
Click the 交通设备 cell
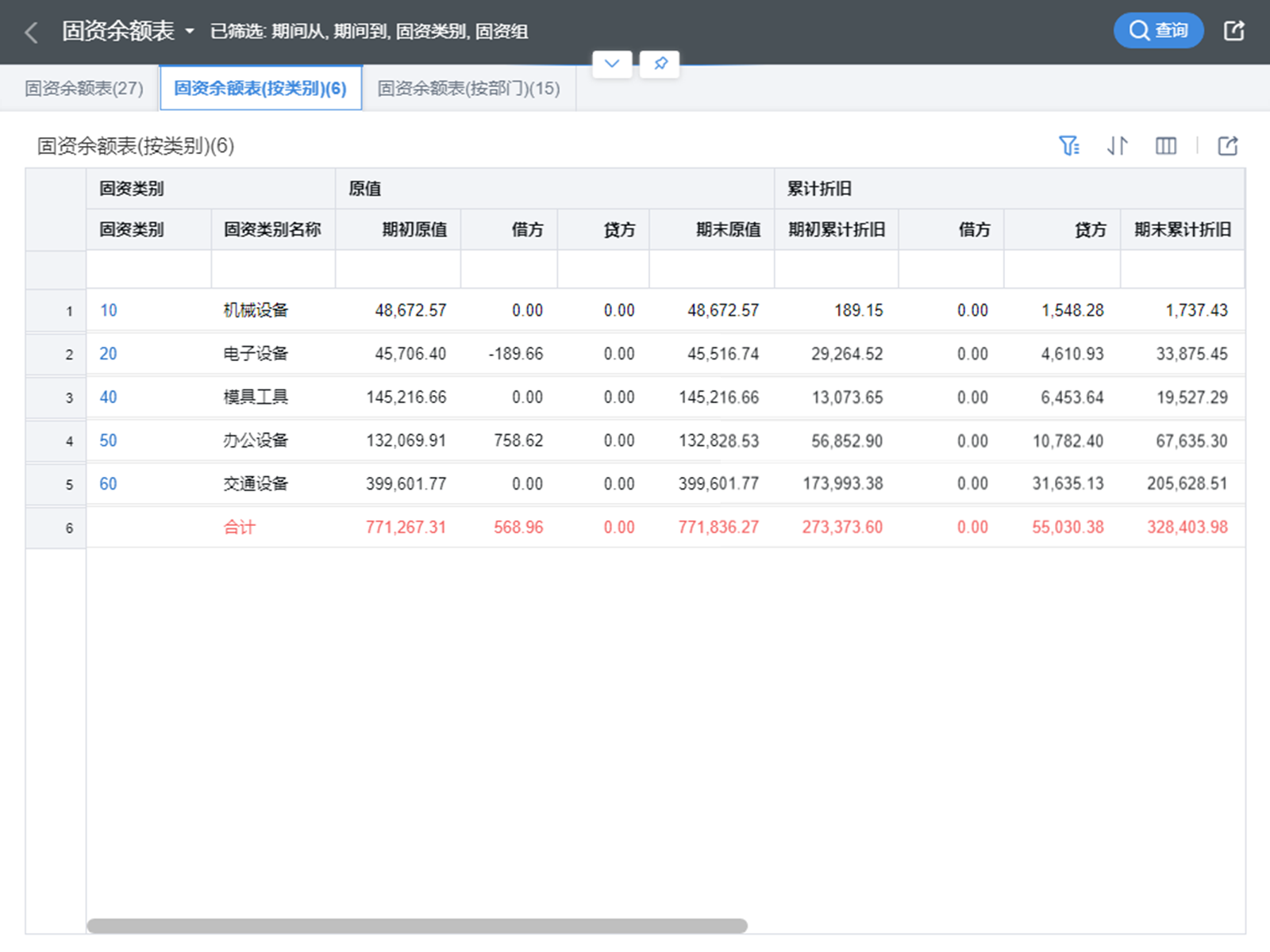coord(256,484)
